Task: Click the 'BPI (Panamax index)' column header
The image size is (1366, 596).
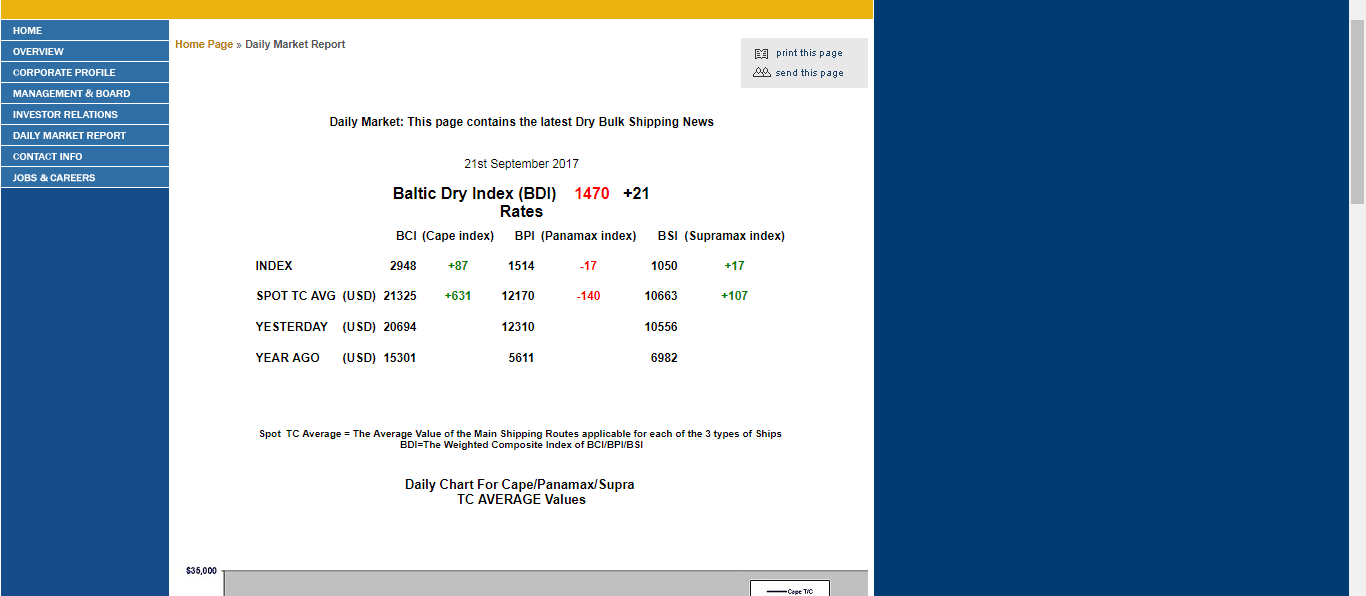Action: (576, 236)
